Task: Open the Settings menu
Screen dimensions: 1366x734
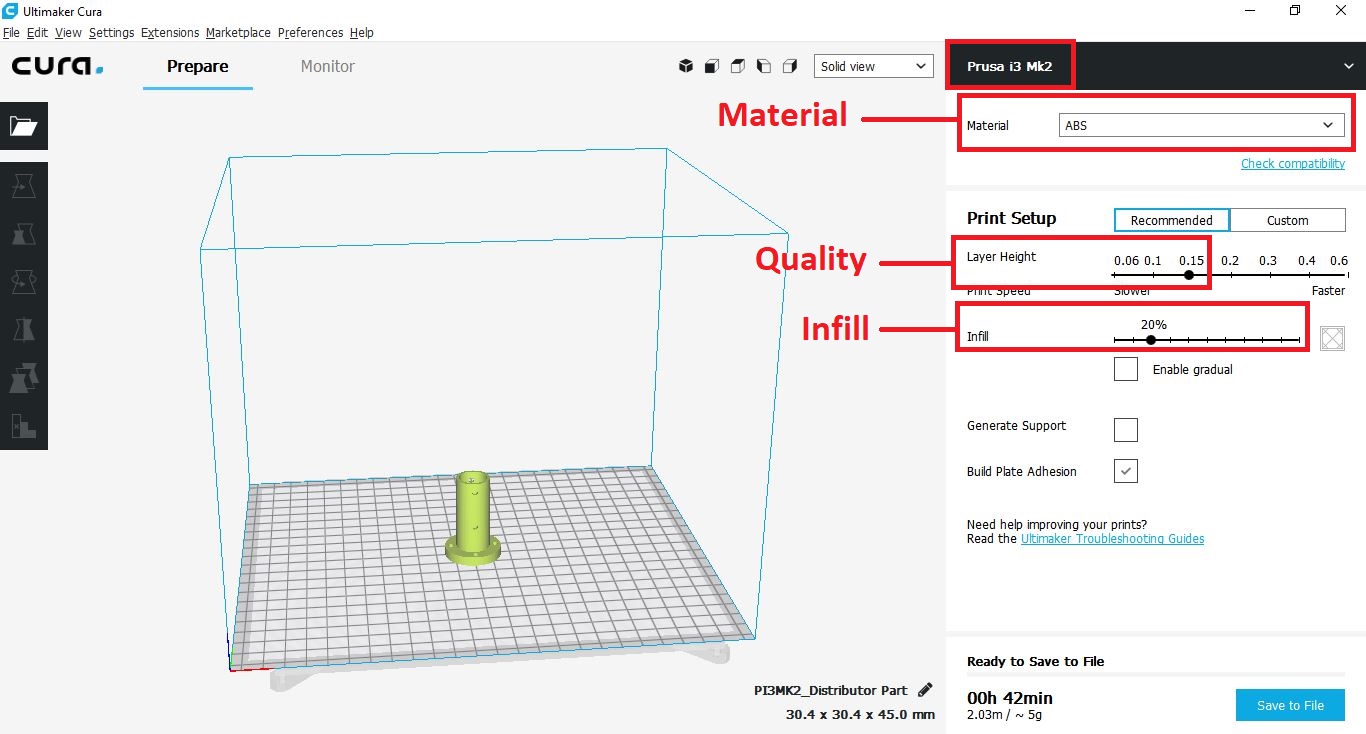Action: point(111,32)
